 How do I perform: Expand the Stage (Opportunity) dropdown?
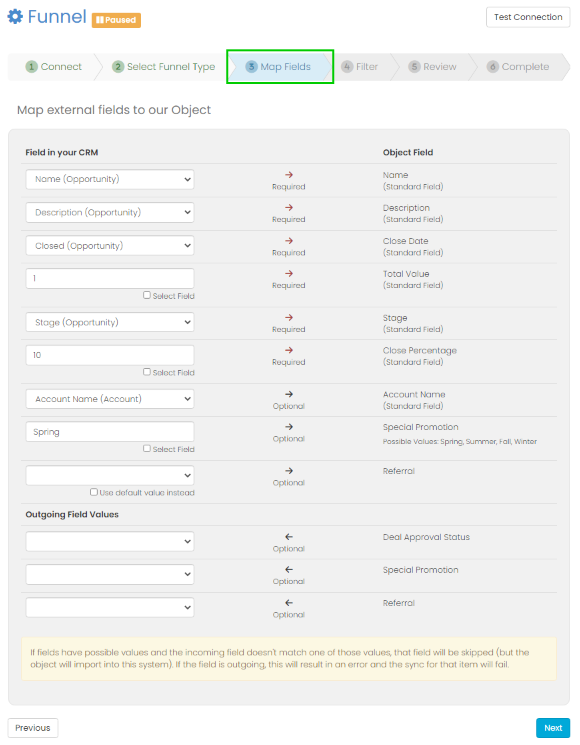coord(110,322)
